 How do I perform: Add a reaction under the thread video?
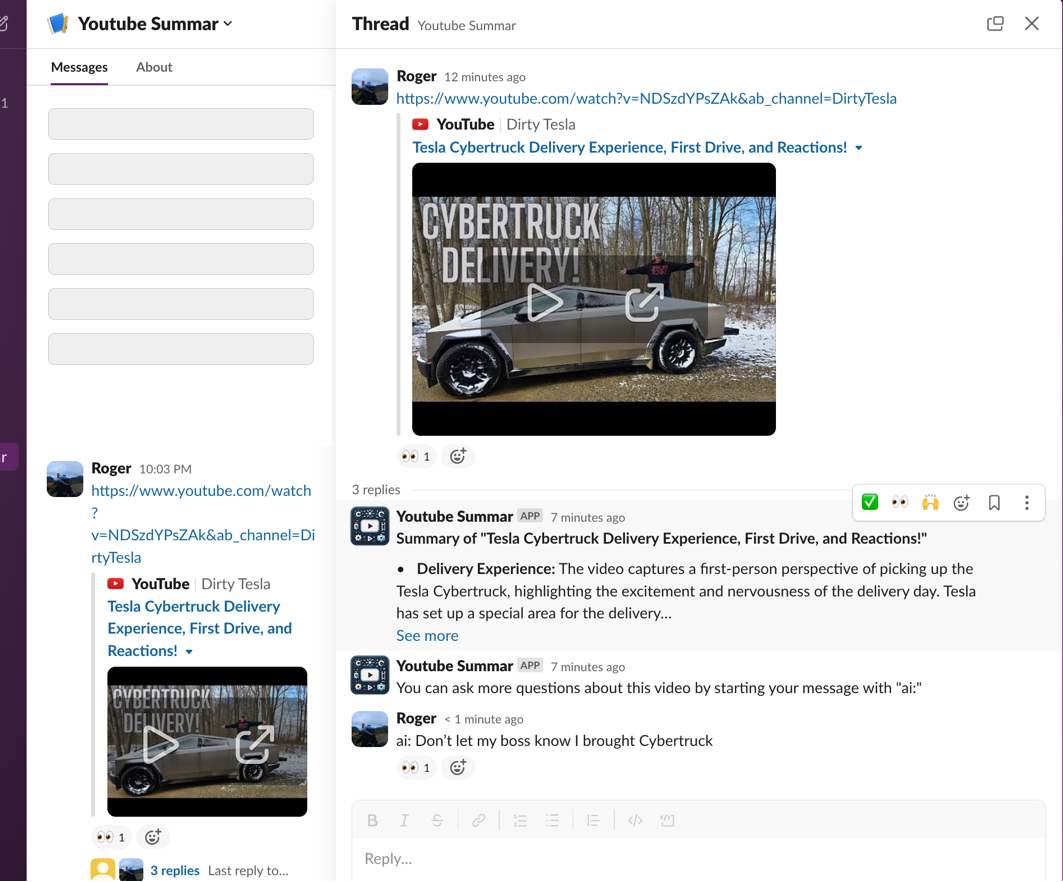[x=458, y=456]
